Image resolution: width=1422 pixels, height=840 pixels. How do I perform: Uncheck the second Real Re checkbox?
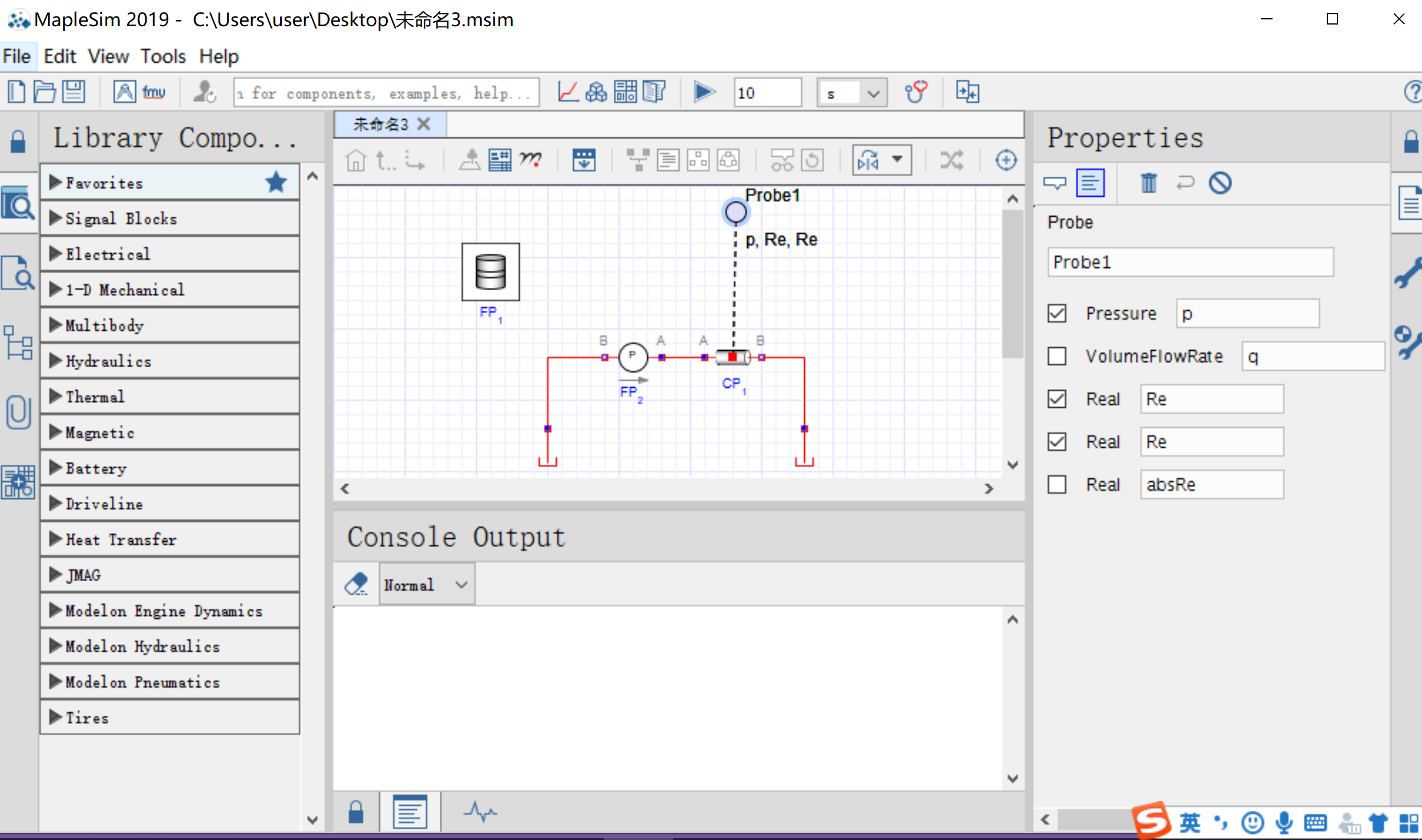click(x=1056, y=442)
